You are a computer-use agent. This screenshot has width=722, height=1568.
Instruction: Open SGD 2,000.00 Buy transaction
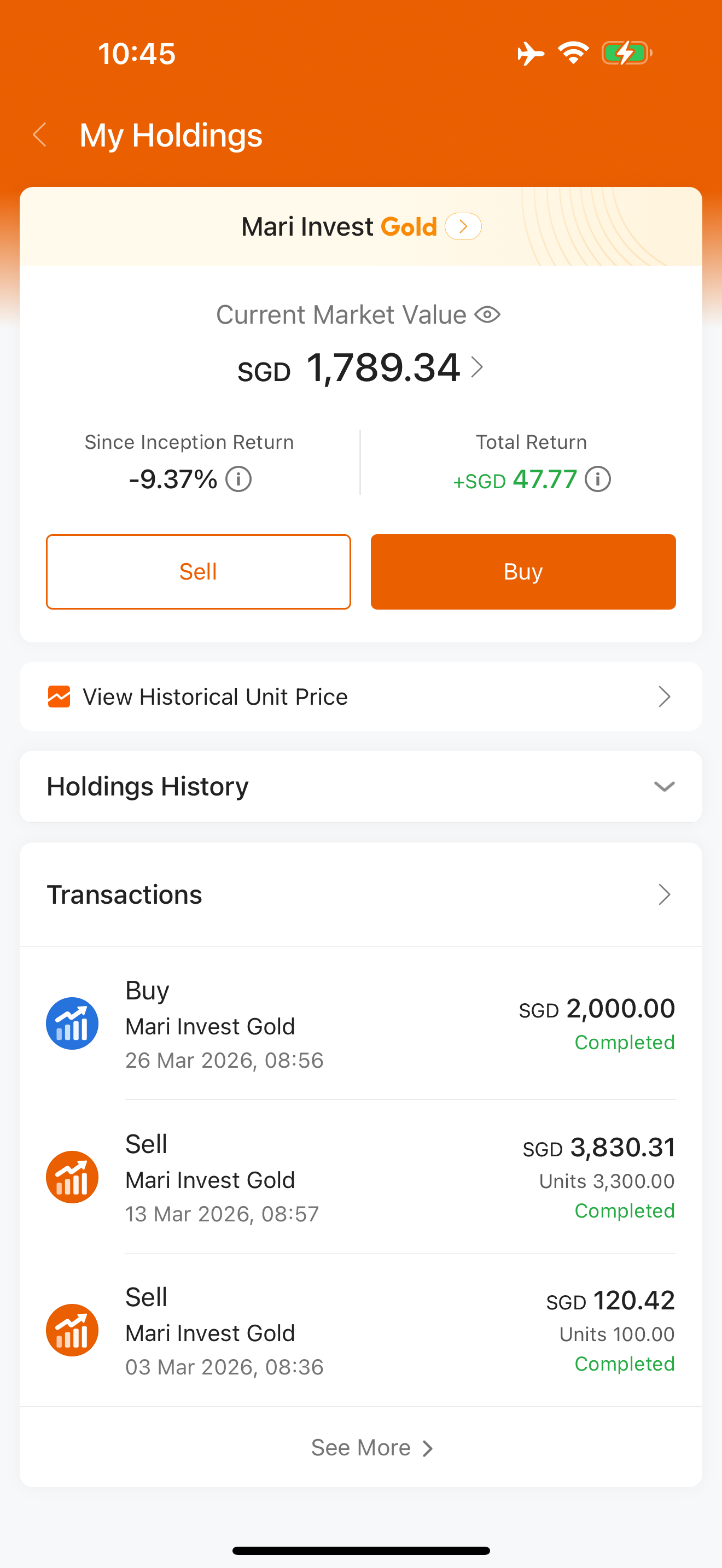[x=361, y=1023]
